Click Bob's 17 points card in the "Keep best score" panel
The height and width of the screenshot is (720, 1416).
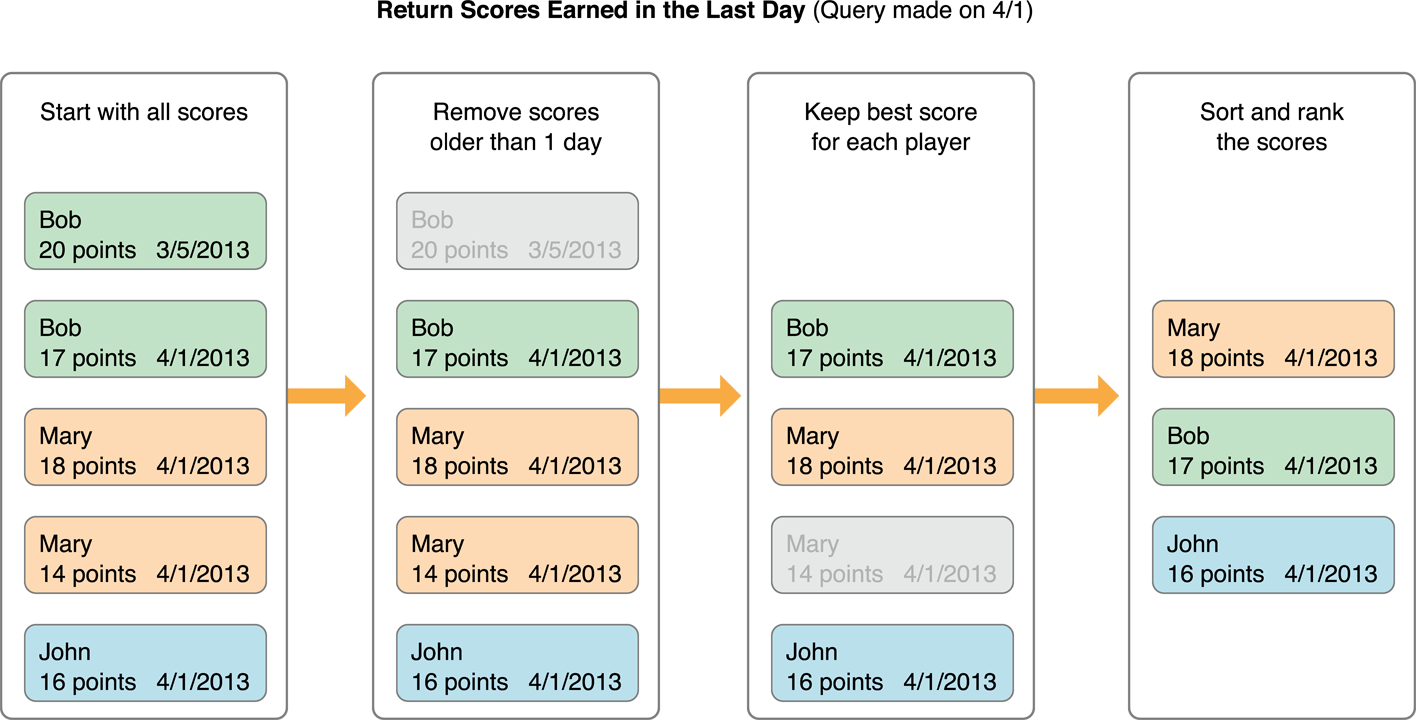(892, 339)
